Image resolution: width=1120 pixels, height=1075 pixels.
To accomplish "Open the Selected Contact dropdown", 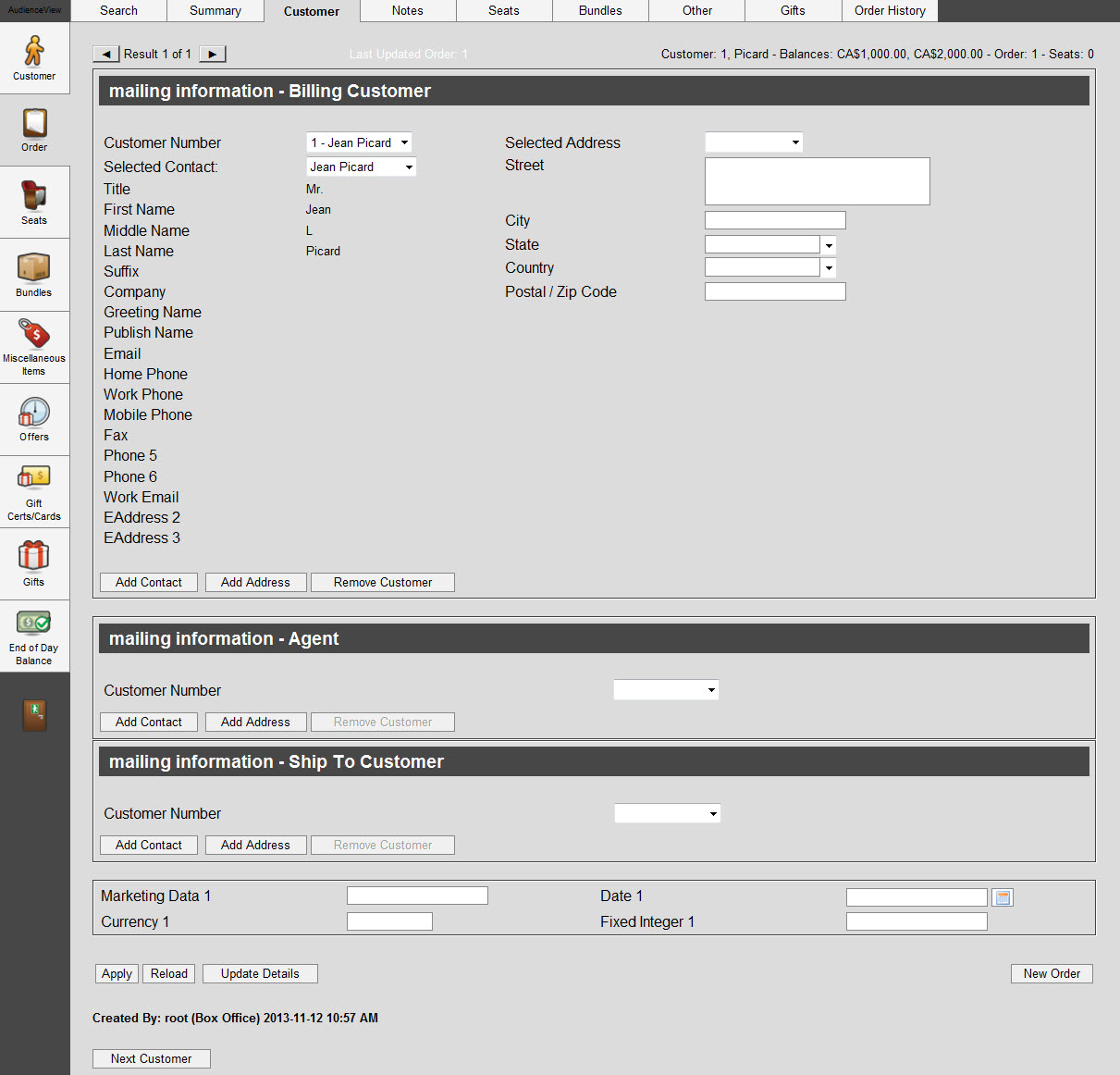I will 361,167.
